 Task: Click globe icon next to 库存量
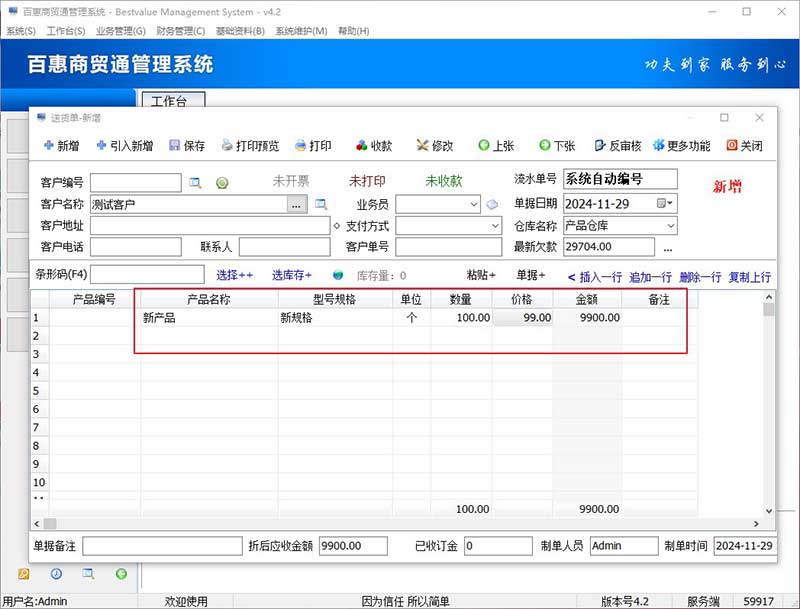pos(338,275)
